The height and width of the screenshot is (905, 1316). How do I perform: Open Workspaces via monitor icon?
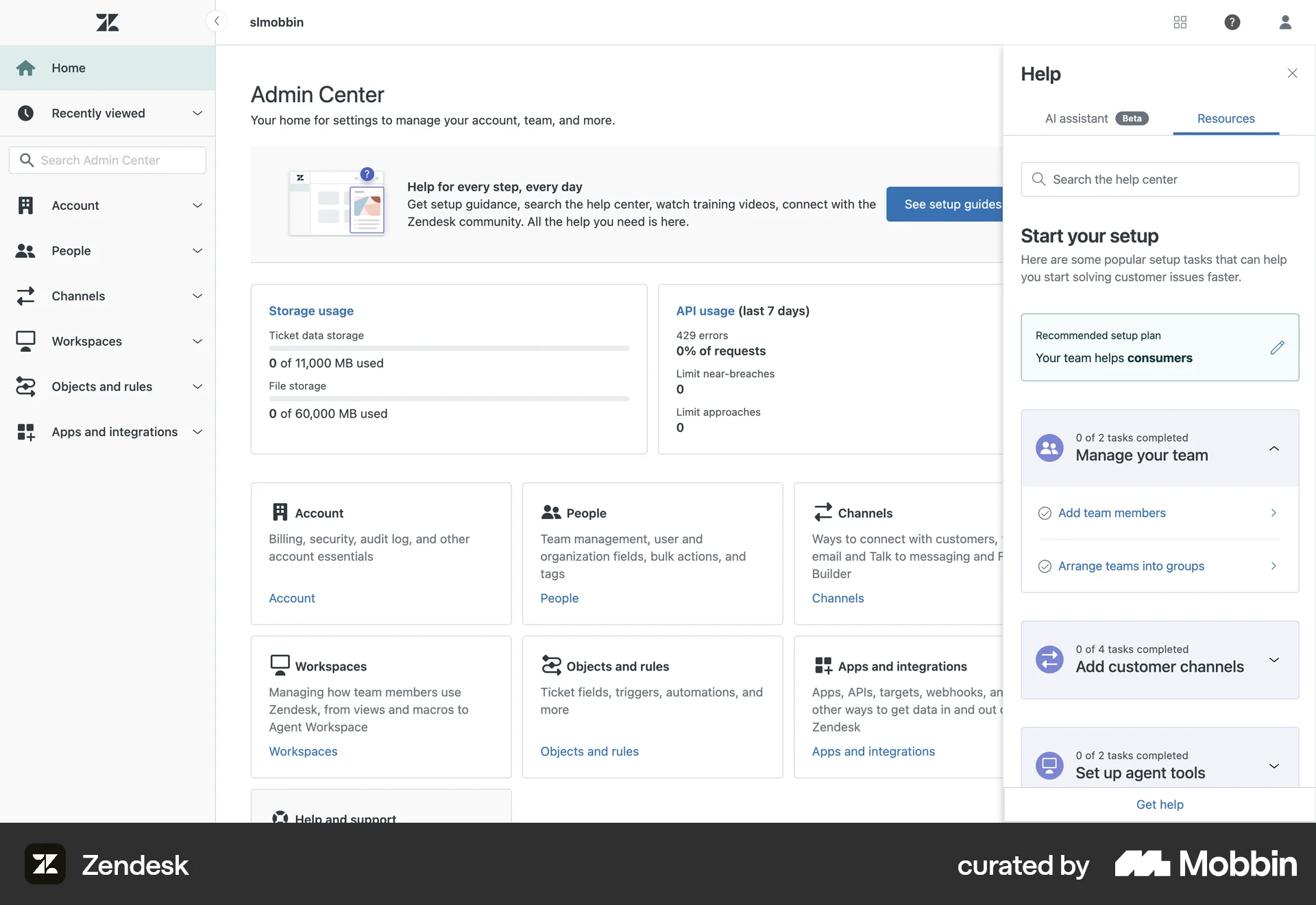pyautogui.click(x=26, y=341)
